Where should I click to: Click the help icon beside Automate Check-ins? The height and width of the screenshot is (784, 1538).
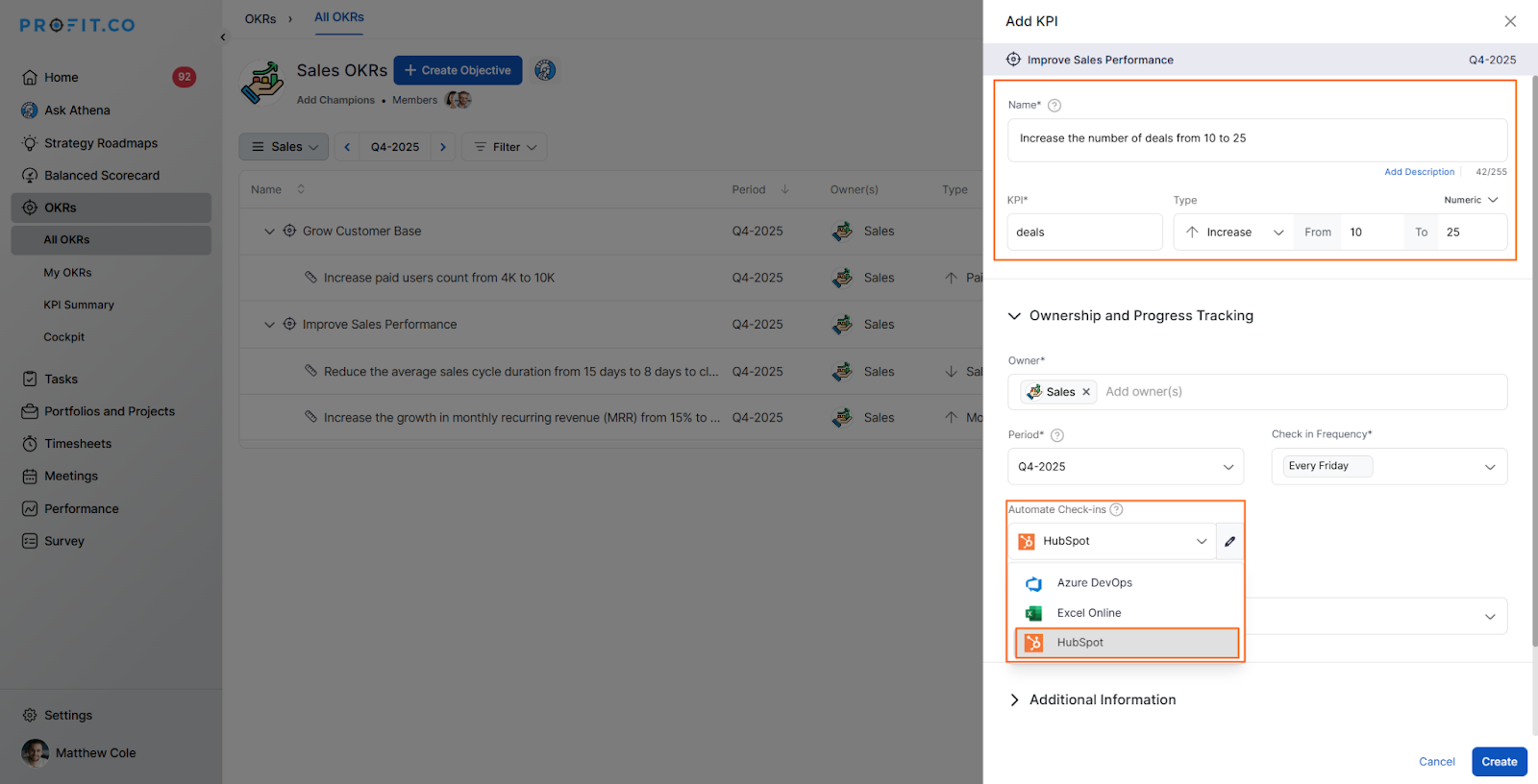1116,510
